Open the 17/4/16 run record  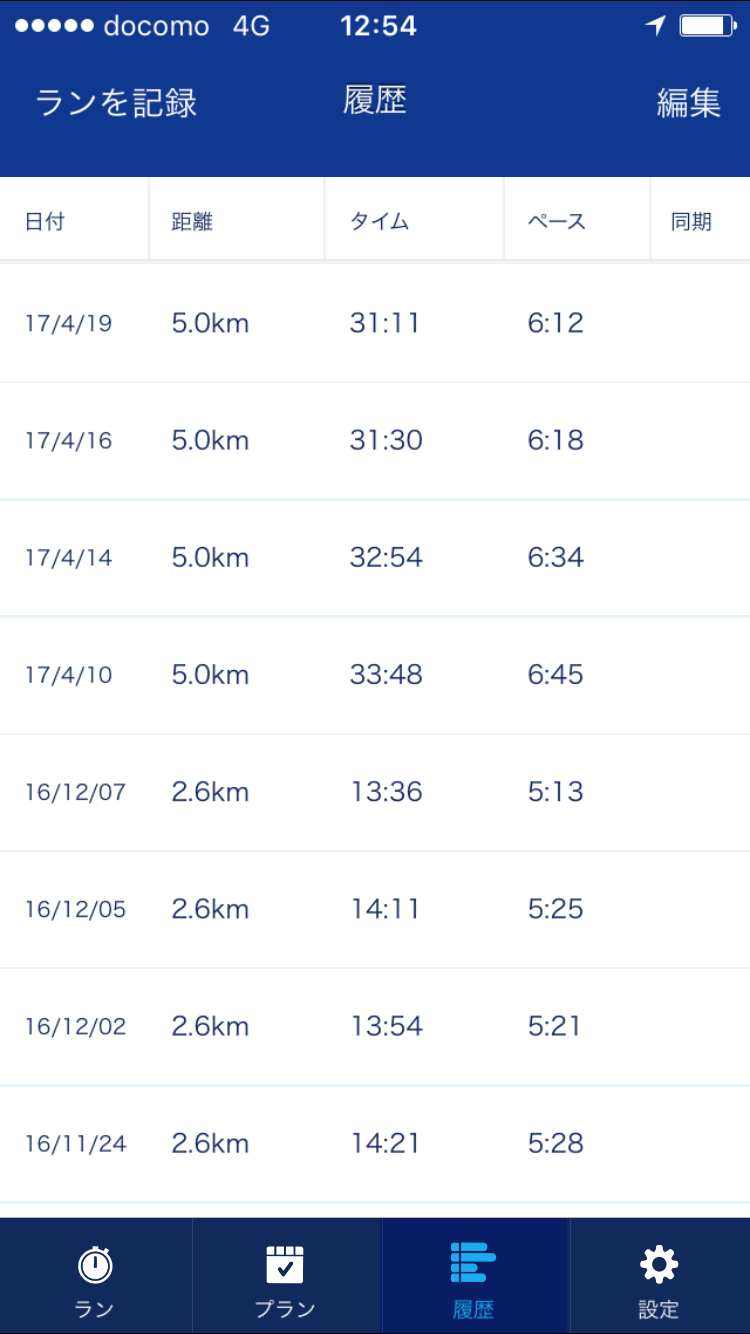[x=375, y=440]
